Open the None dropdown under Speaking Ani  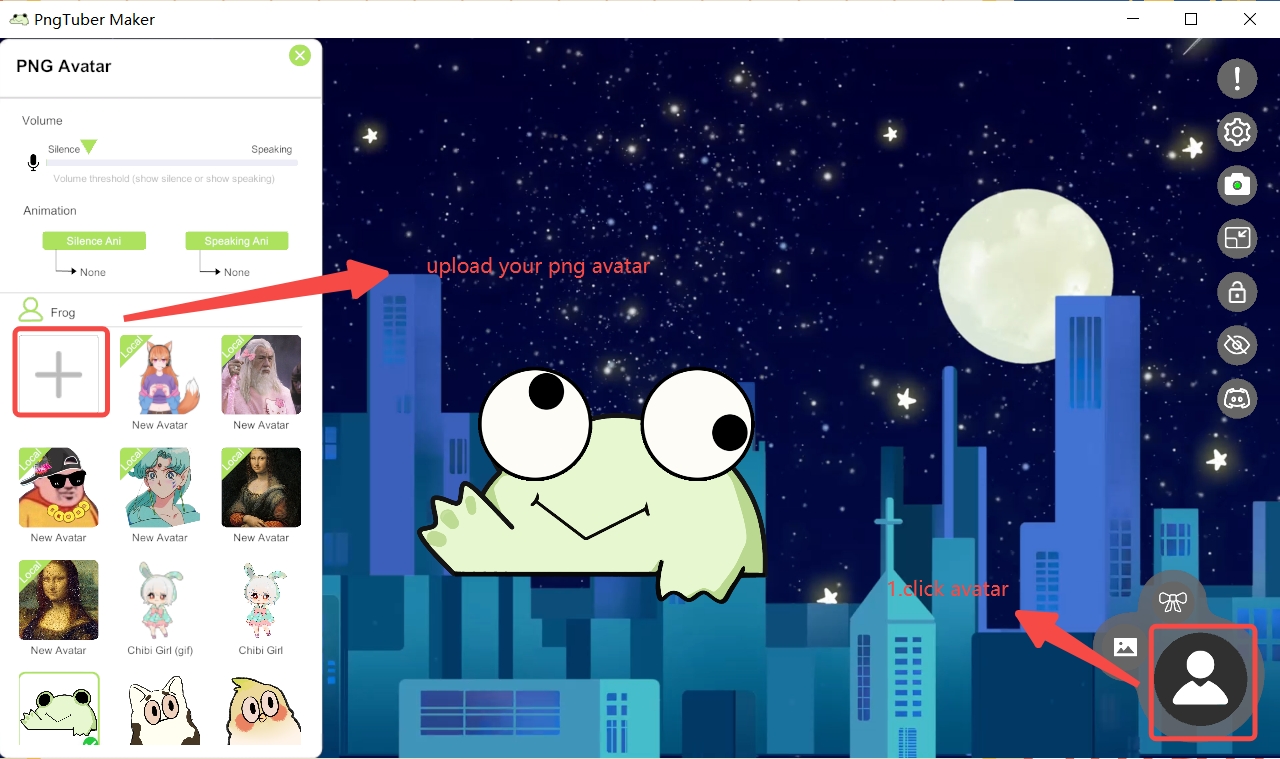(237, 271)
